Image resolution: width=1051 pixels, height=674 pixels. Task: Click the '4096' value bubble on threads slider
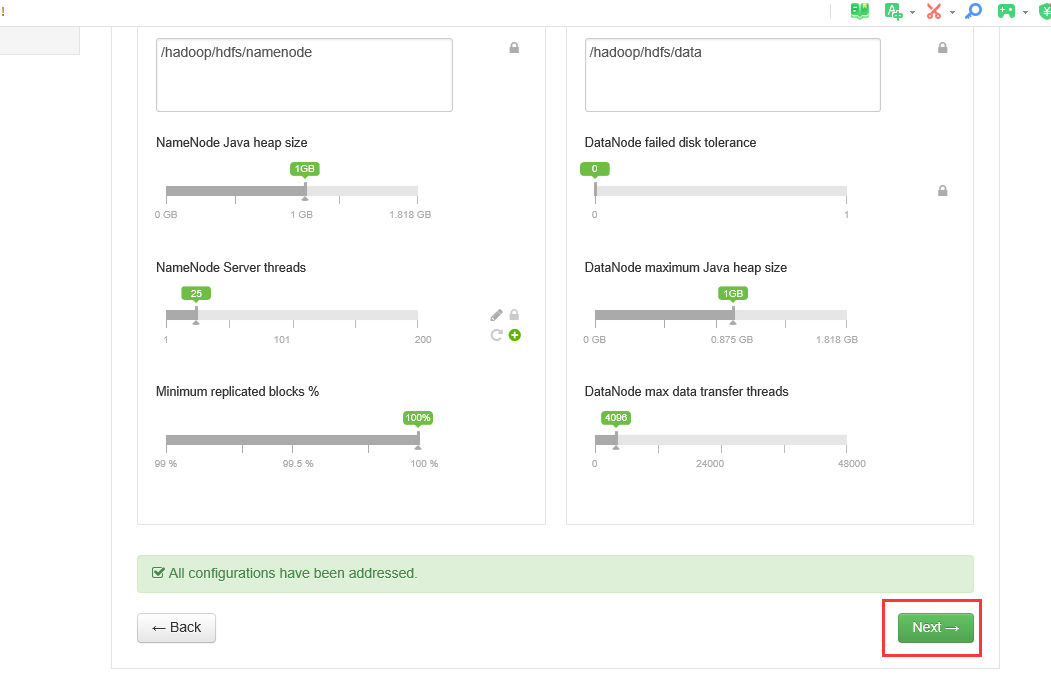tap(616, 418)
